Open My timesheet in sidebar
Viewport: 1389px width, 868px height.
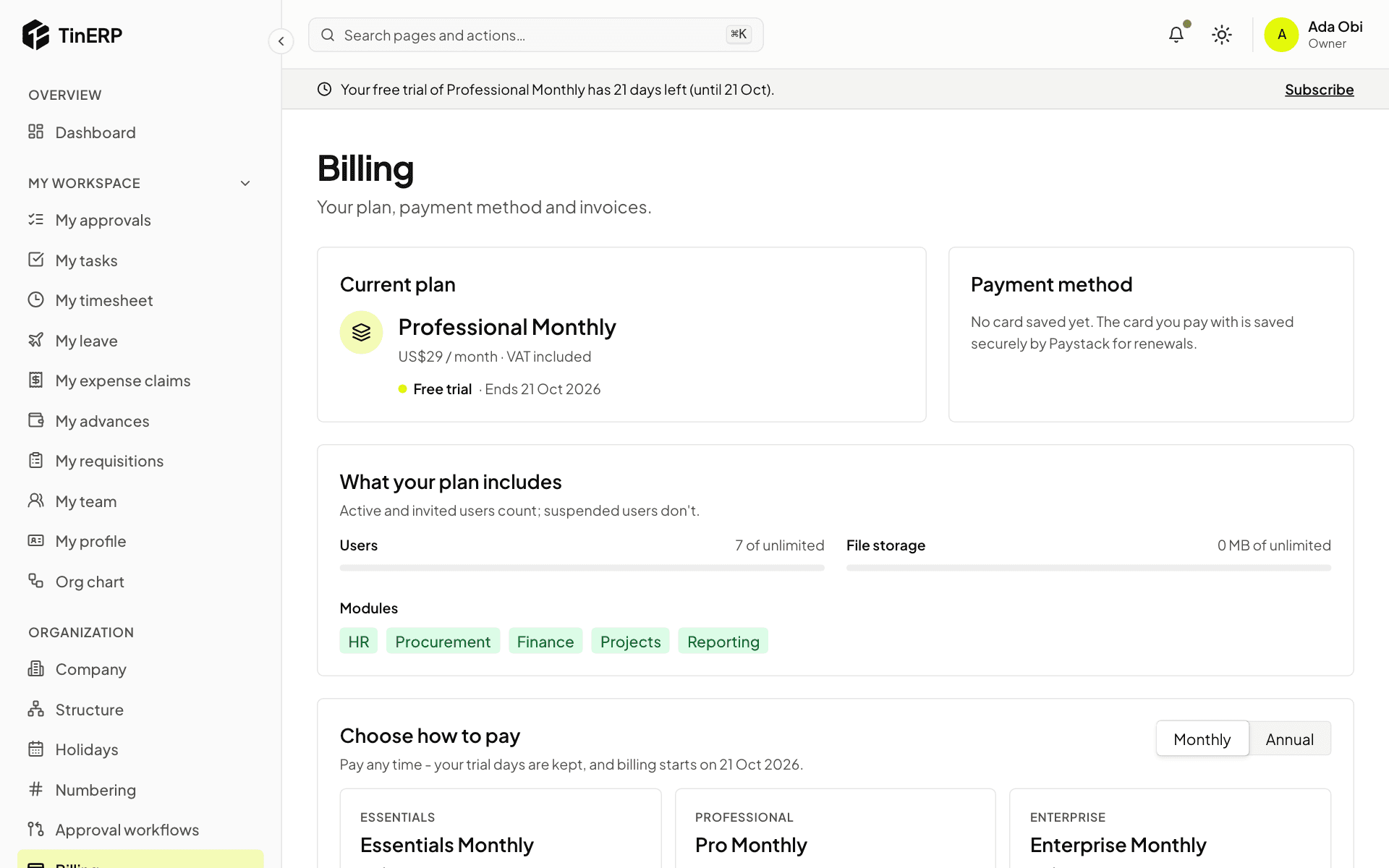click(140, 299)
